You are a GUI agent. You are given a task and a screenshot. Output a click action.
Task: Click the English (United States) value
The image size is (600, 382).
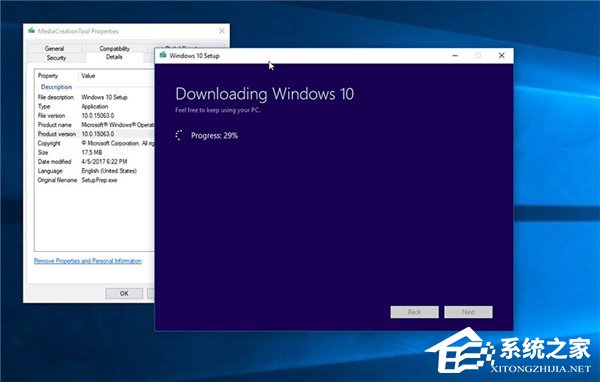point(109,171)
